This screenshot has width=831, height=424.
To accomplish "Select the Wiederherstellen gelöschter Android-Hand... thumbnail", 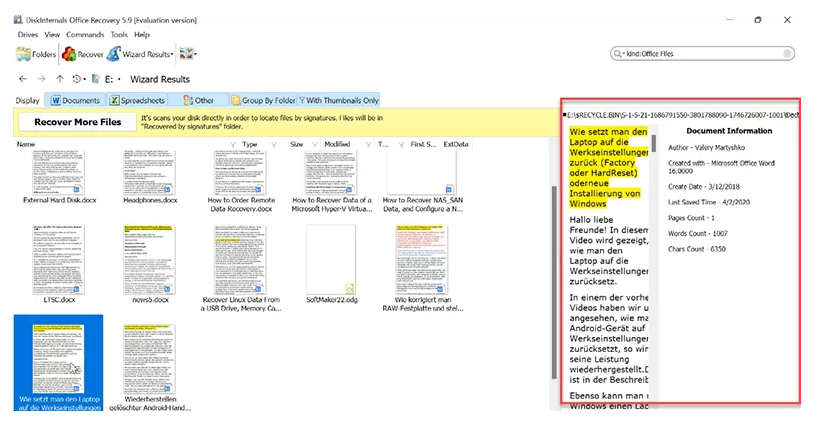I will pyautogui.click(x=149, y=360).
